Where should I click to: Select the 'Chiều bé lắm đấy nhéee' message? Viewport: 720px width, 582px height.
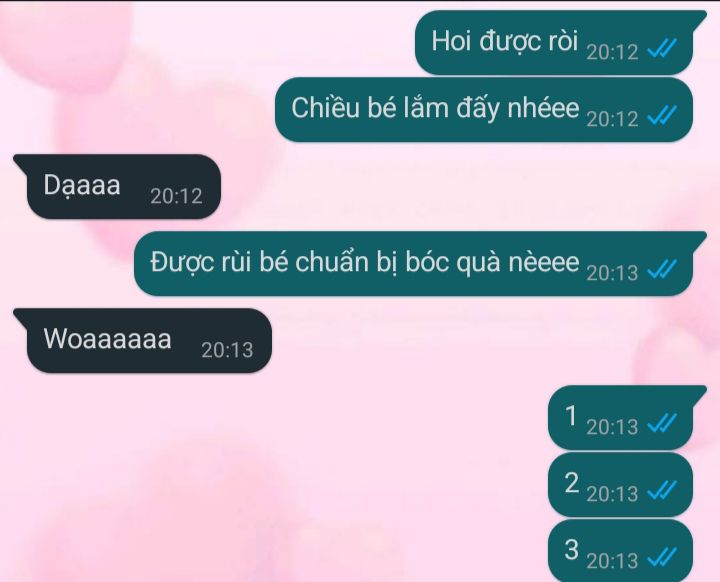tap(484, 110)
